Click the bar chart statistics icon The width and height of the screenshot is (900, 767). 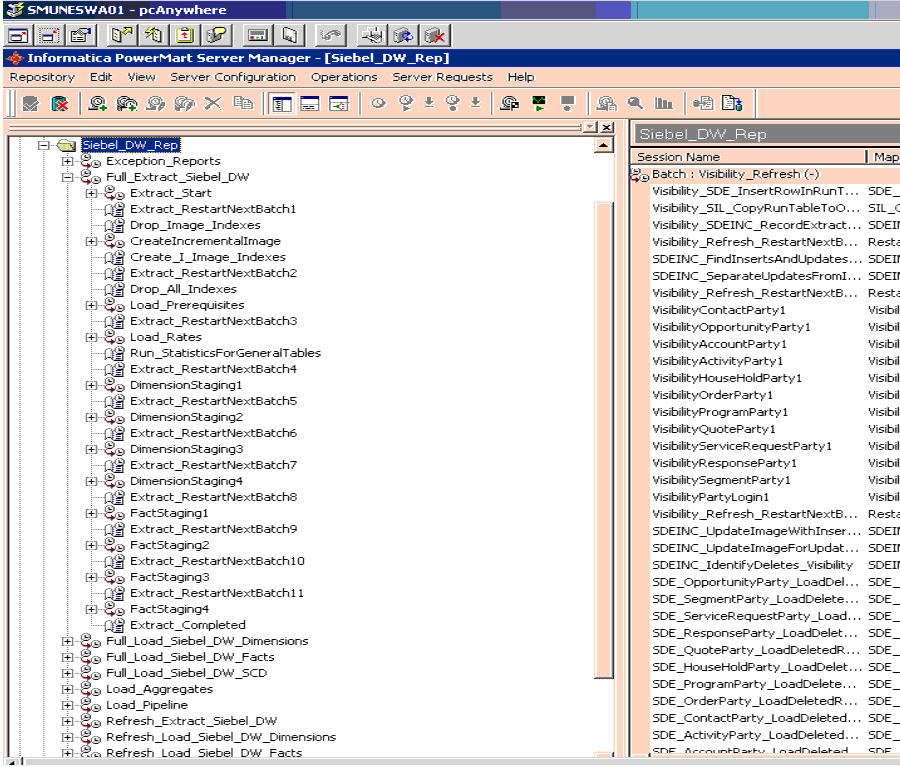pyautogui.click(x=664, y=103)
